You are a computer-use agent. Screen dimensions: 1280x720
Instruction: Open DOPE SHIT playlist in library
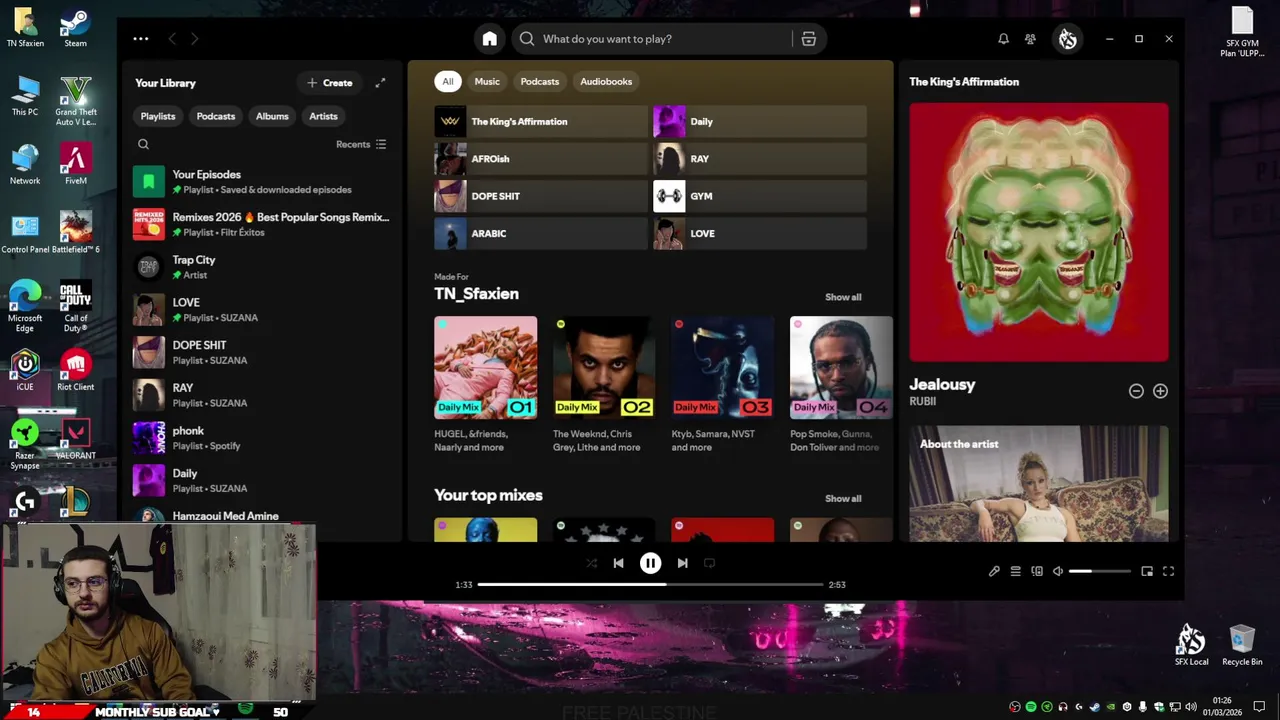coord(262,352)
